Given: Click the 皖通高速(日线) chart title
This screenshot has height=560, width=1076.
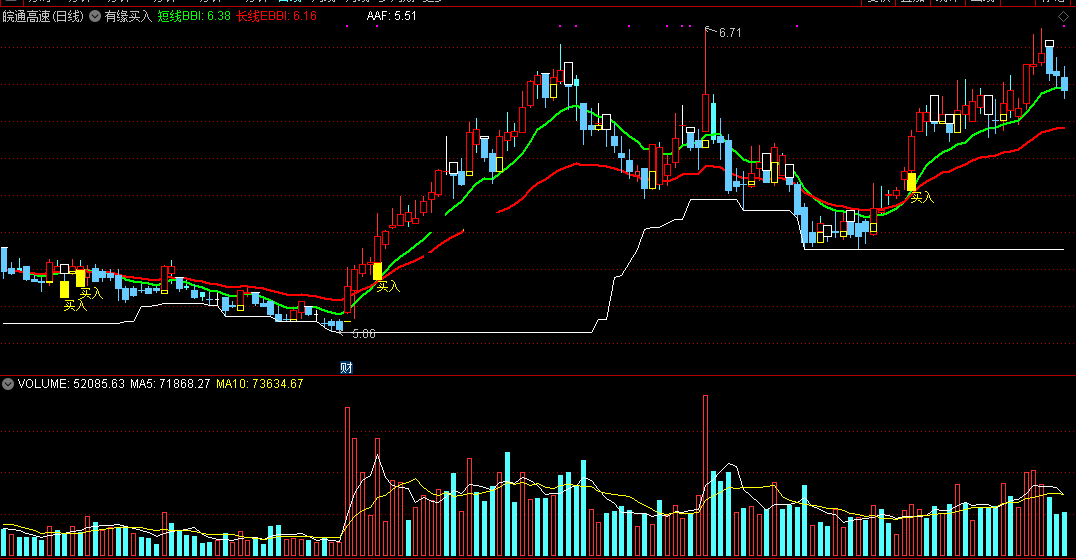Looking at the screenshot, I should (x=43, y=16).
